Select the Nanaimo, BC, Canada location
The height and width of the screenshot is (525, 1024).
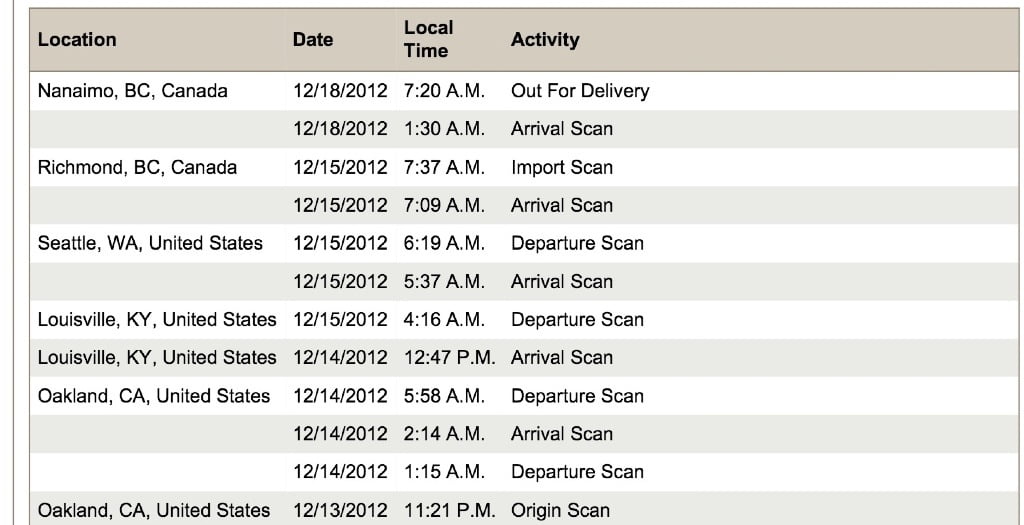click(133, 91)
